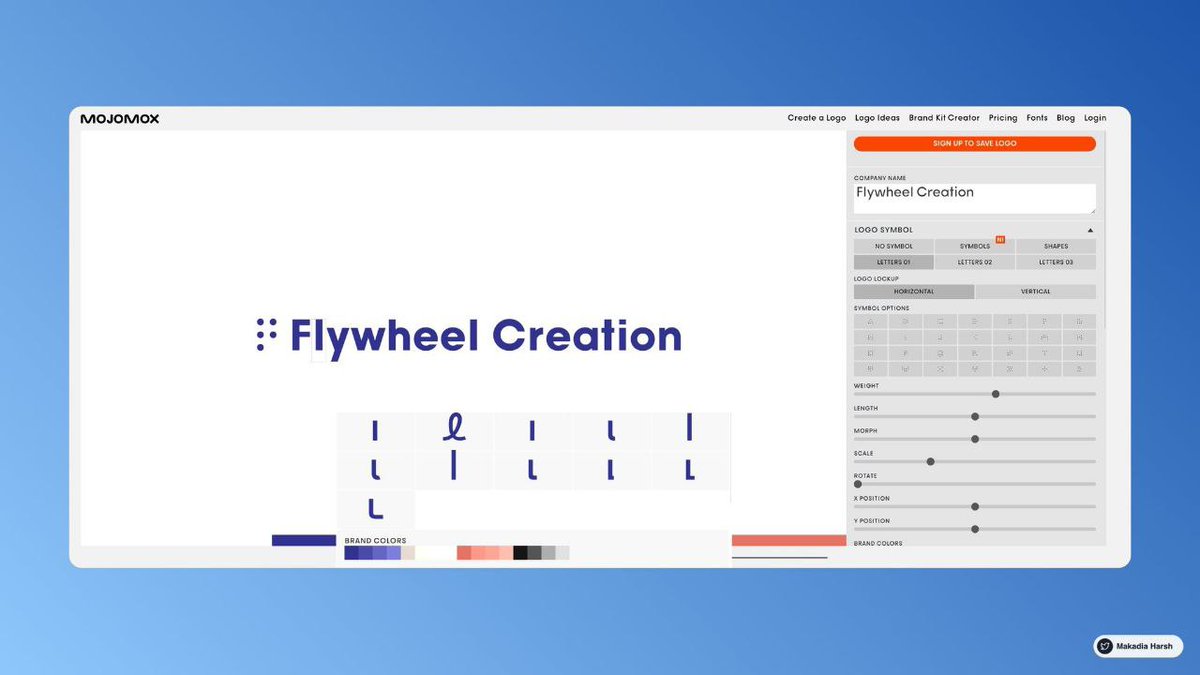This screenshot has height=675, width=1200.
Task: Select Letters 03 symbol set
Action: 1056,262
